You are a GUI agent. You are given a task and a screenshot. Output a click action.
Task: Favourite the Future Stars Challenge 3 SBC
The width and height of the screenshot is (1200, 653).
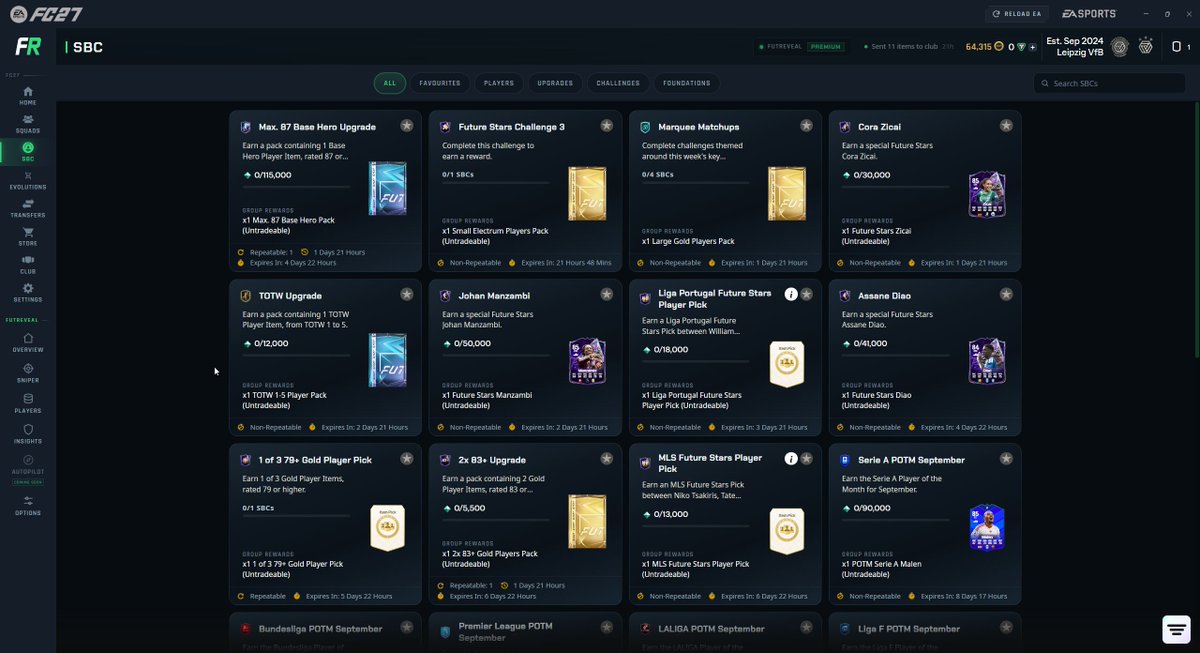[607, 126]
